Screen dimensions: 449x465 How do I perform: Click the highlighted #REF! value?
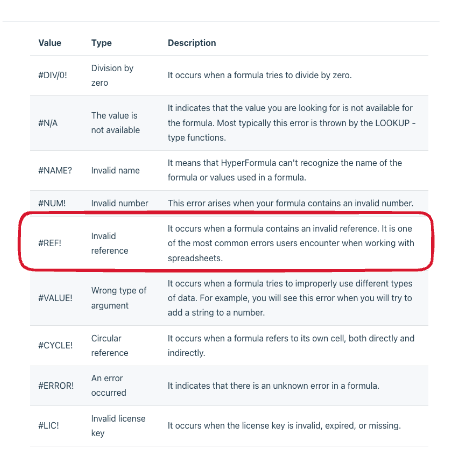pos(50,243)
